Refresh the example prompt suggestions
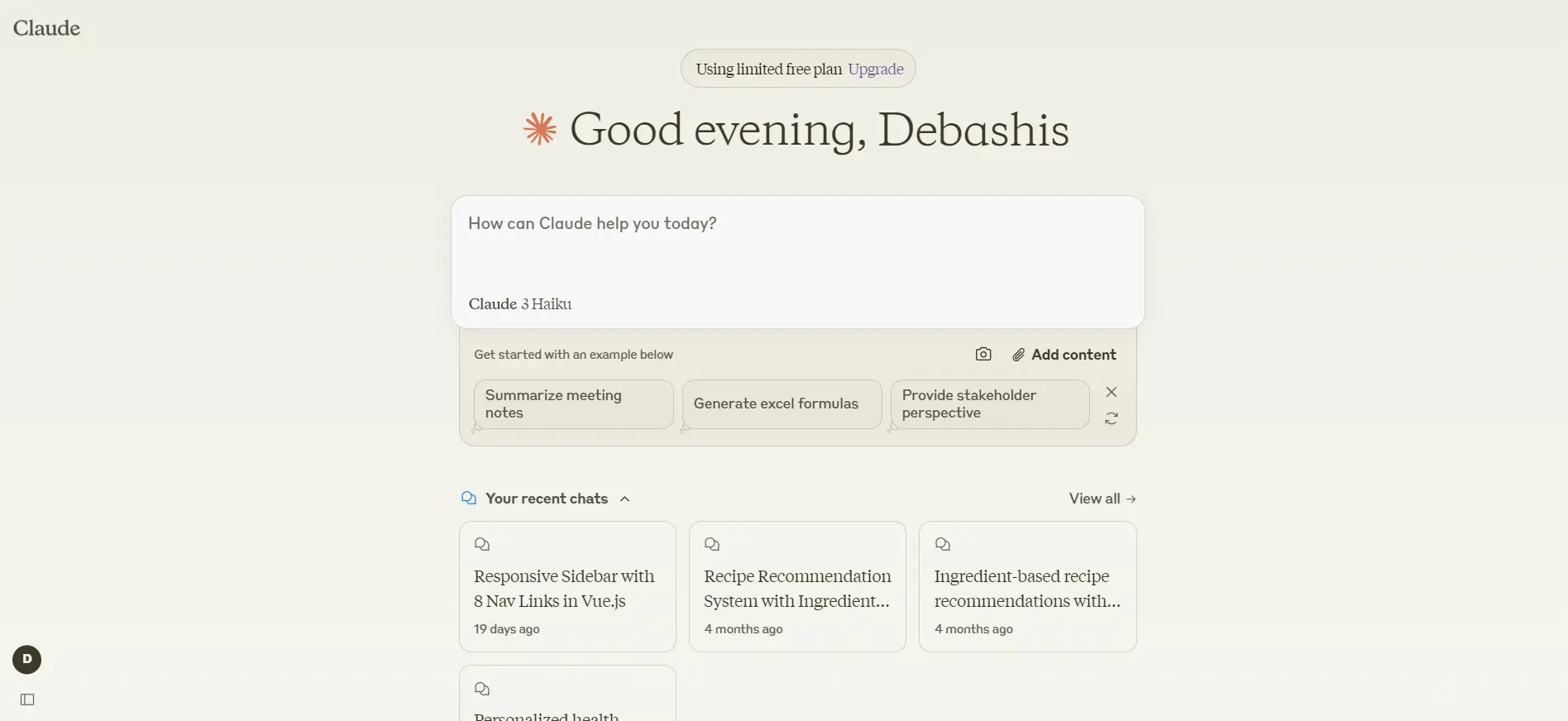Screen dimensions: 1568x721 [1111, 419]
